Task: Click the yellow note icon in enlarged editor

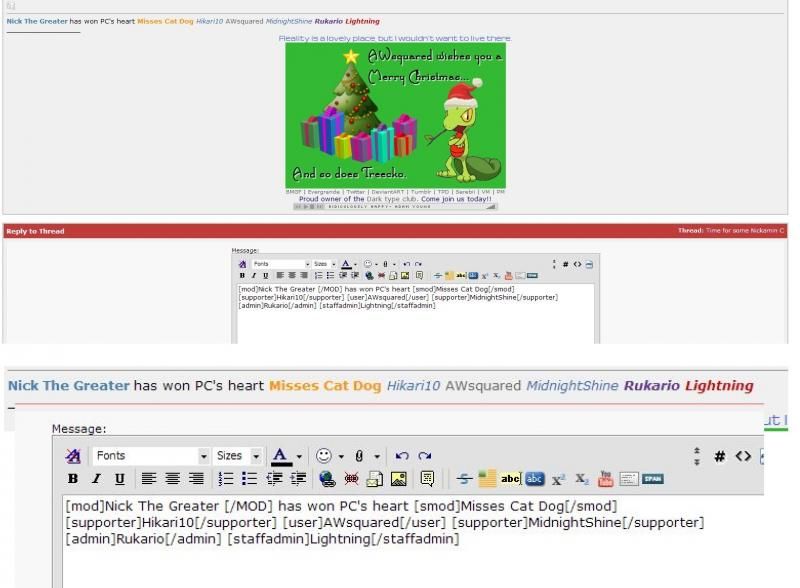Action: 487,479
